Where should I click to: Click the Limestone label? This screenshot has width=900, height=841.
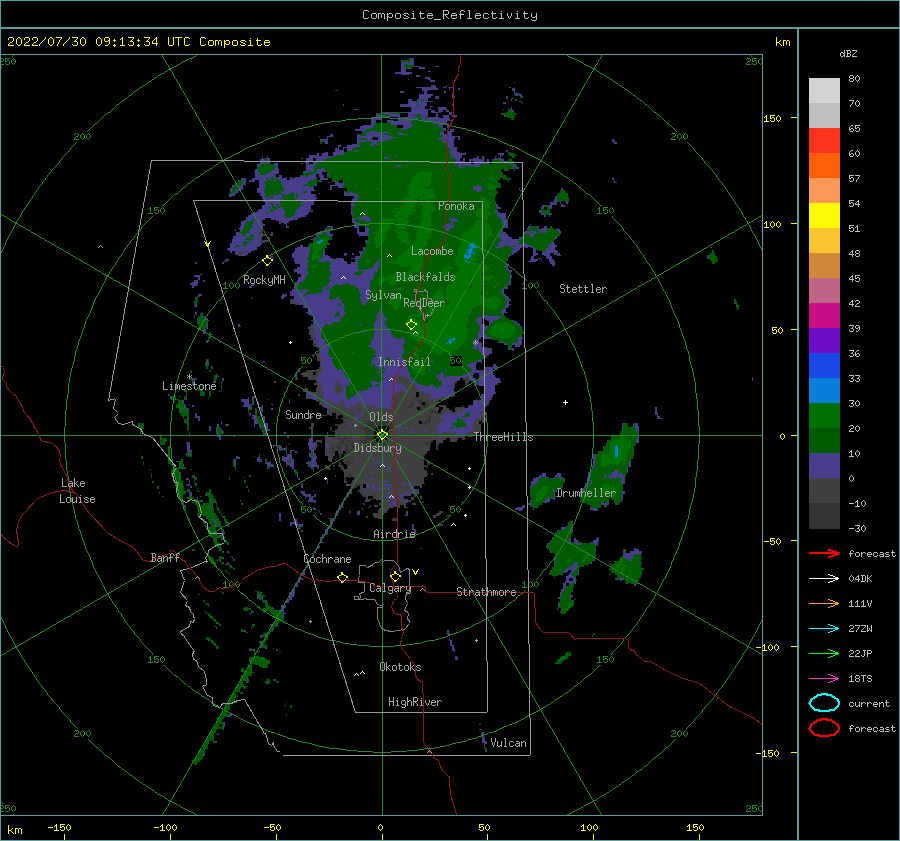tap(189, 386)
